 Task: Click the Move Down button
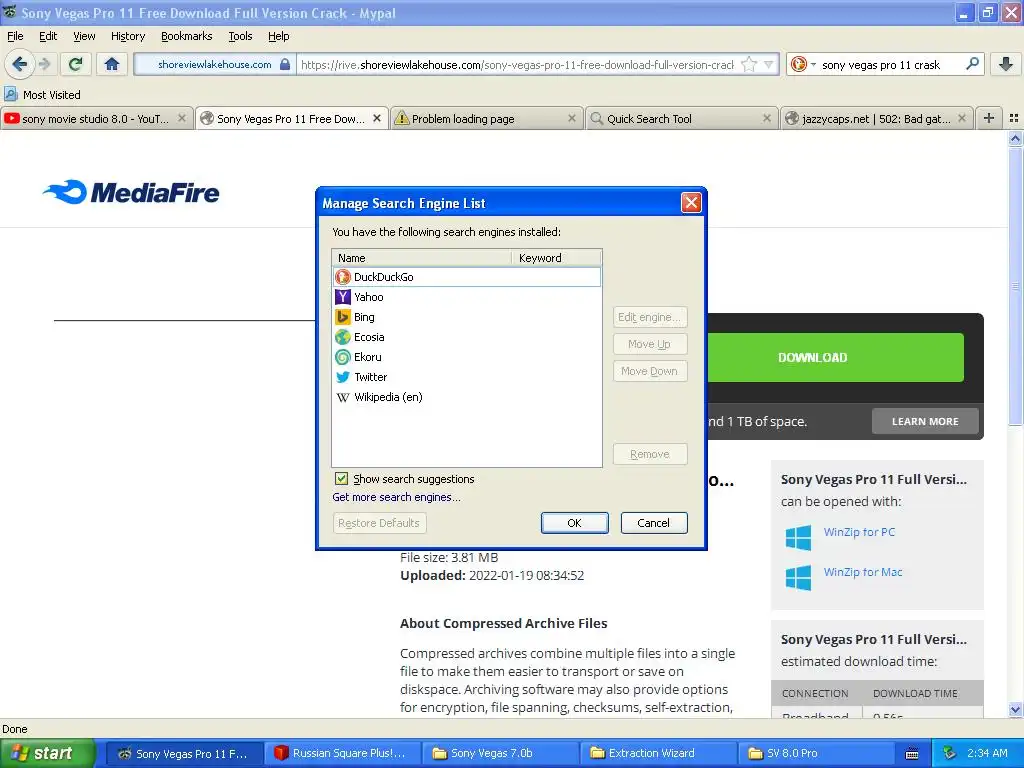click(650, 371)
